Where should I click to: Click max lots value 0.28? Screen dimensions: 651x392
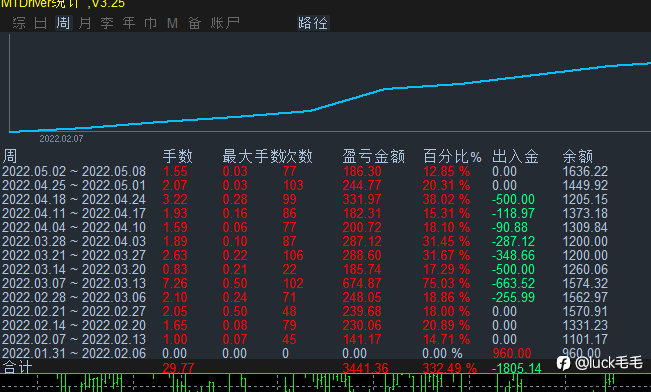(x=235, y=199)
